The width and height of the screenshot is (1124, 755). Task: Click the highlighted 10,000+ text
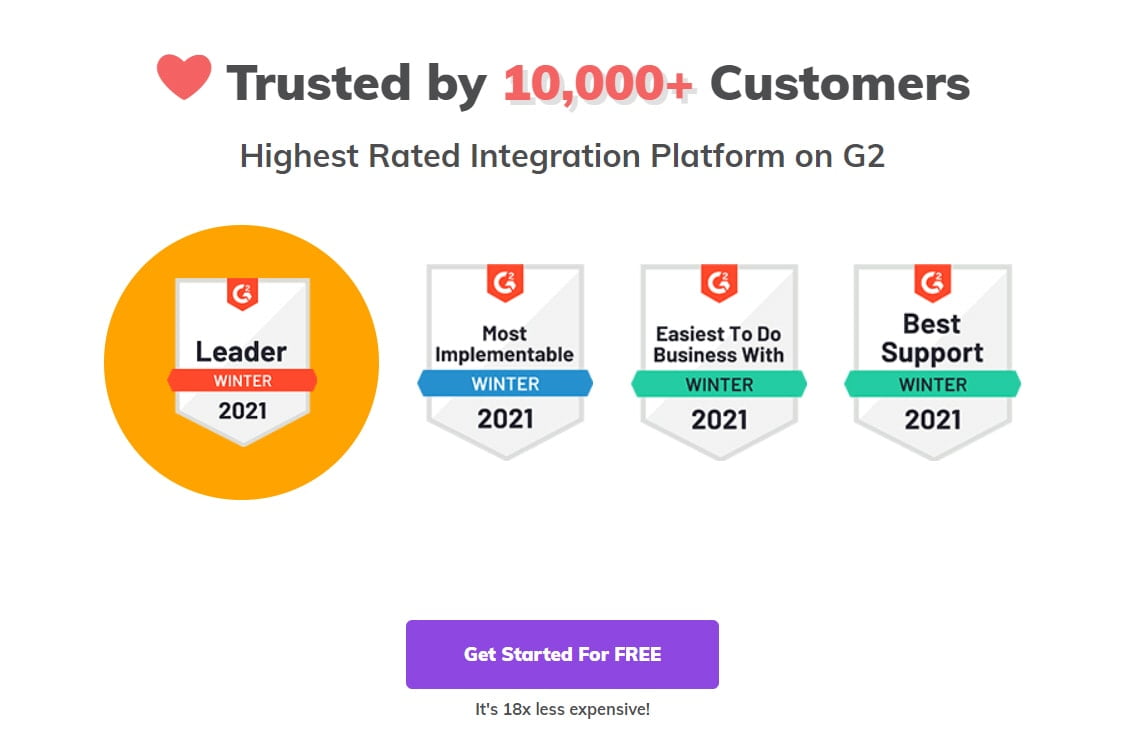(x=598, y=82)
